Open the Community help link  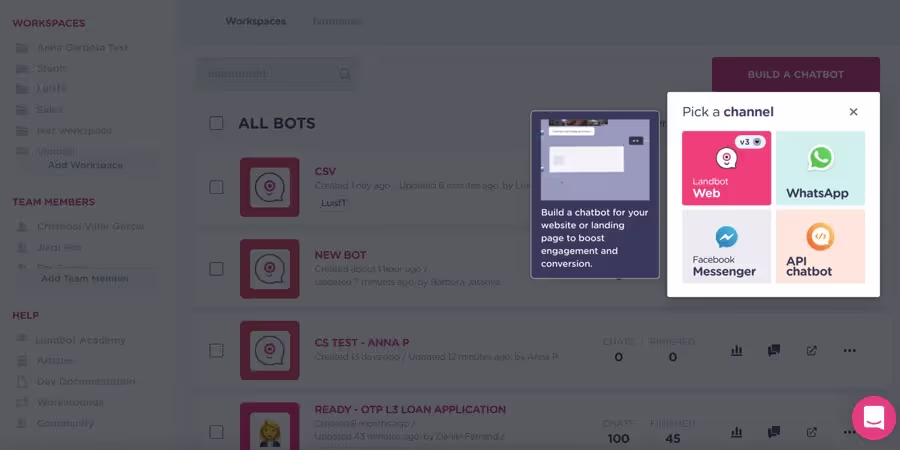pos(65,423)
